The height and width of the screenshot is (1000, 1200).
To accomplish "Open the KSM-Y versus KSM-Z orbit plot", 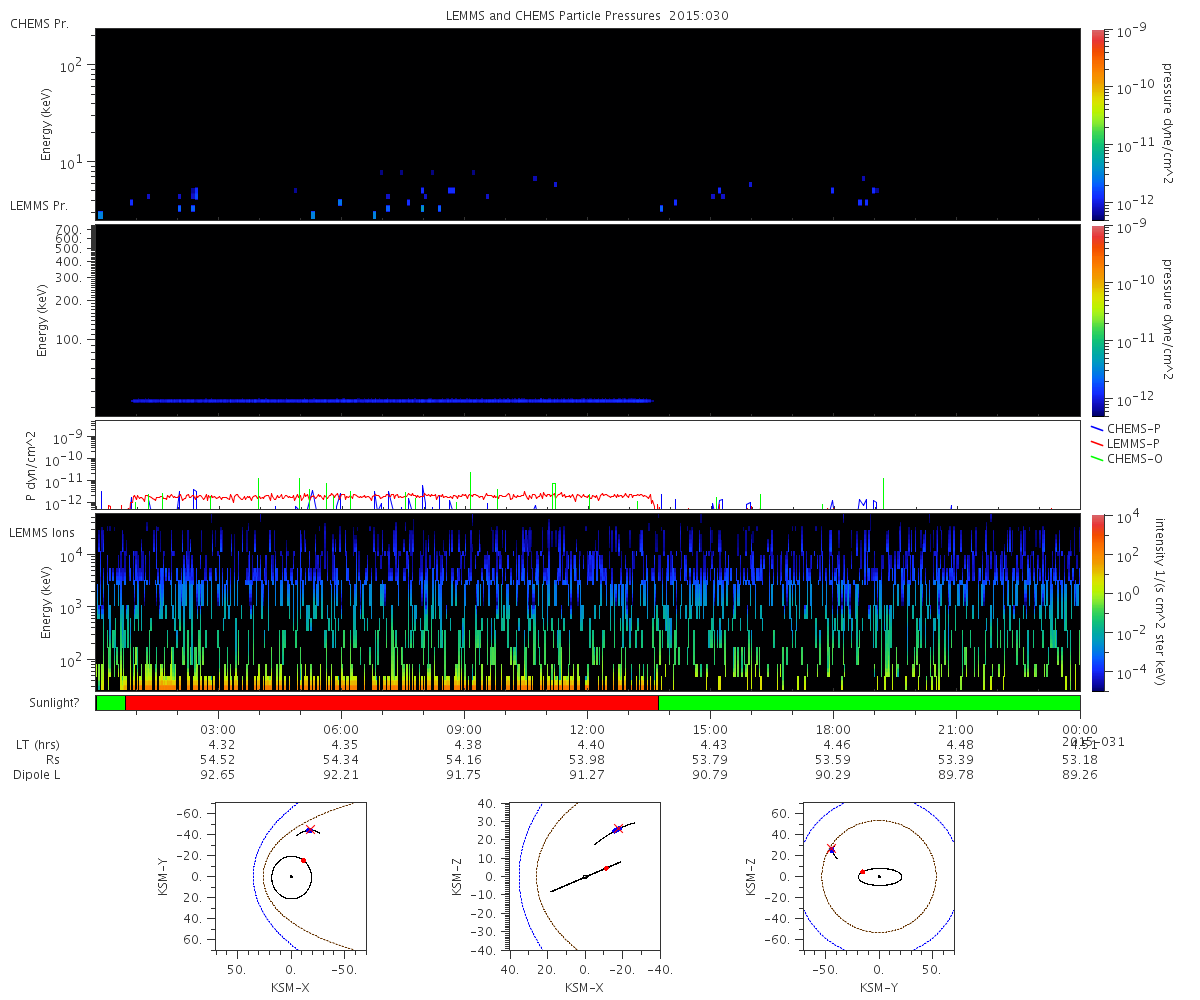I will 879,875.
